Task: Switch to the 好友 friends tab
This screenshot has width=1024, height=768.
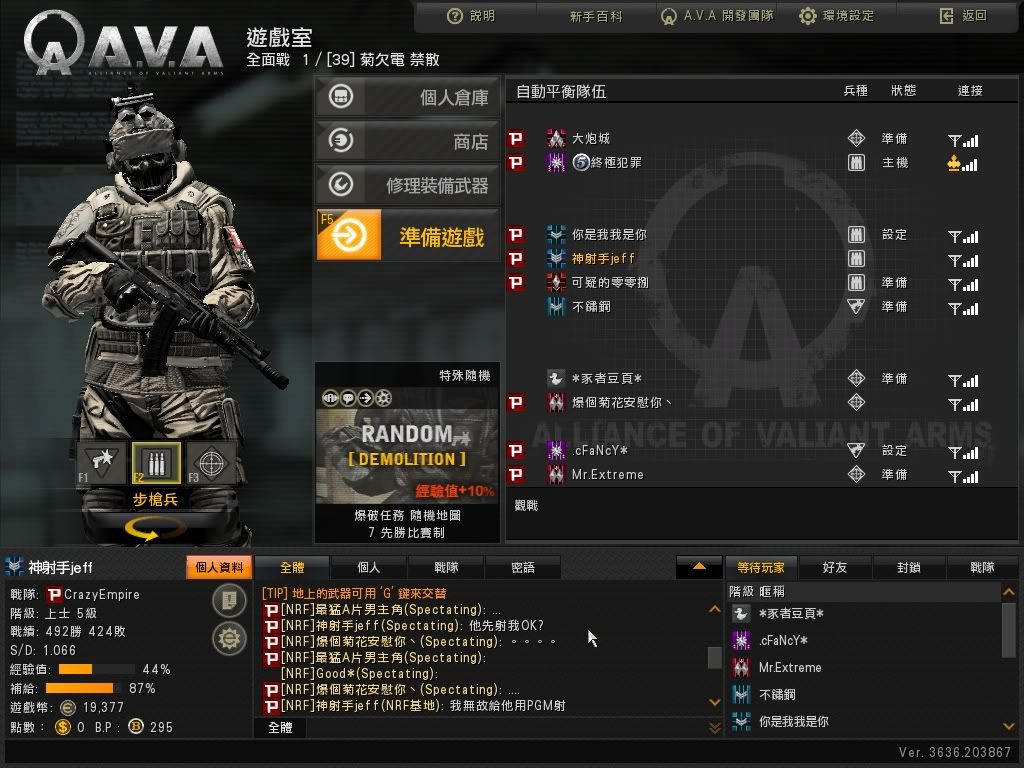Action: [x=834, y=568]
